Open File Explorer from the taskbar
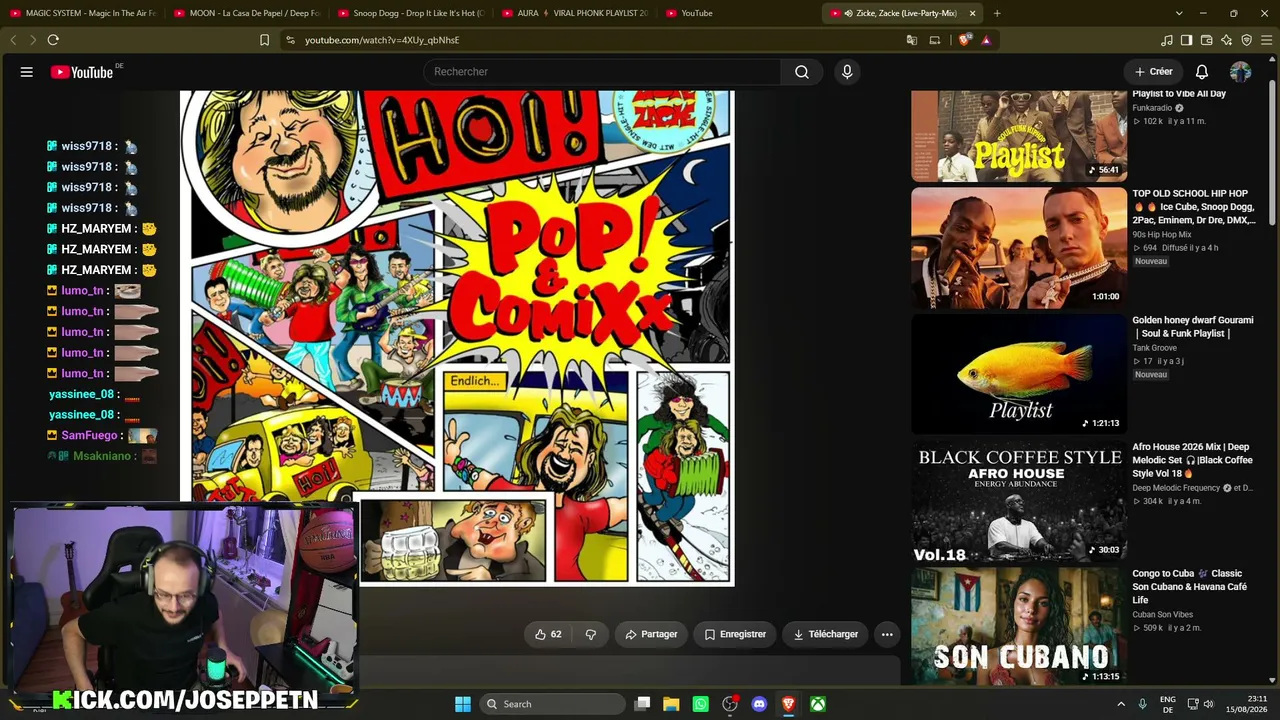The width and height of the screenshot is (1280, 720). [671, 704]
